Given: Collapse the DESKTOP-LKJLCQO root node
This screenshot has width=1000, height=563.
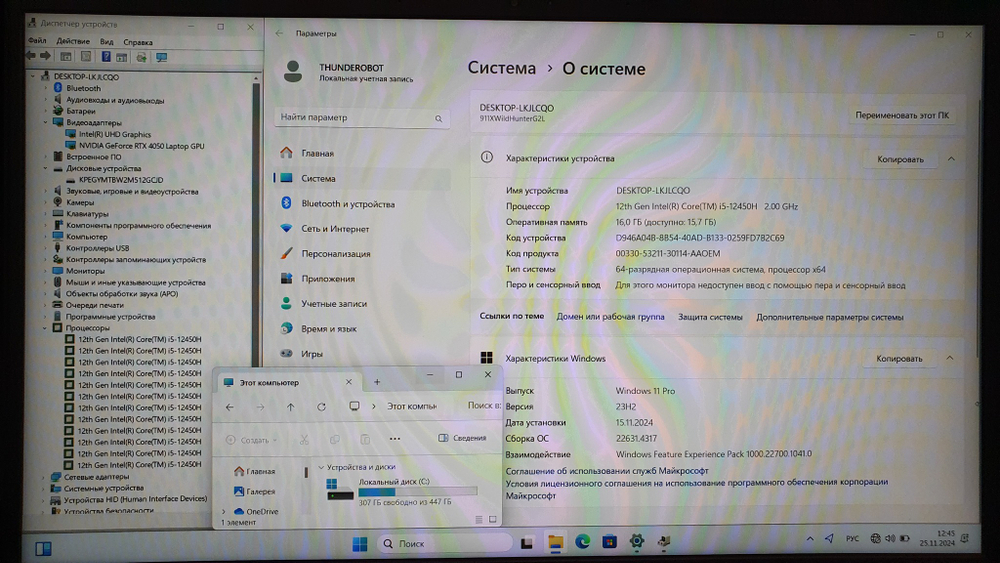Looking at the screenshot, I should [x=33, y=76].
